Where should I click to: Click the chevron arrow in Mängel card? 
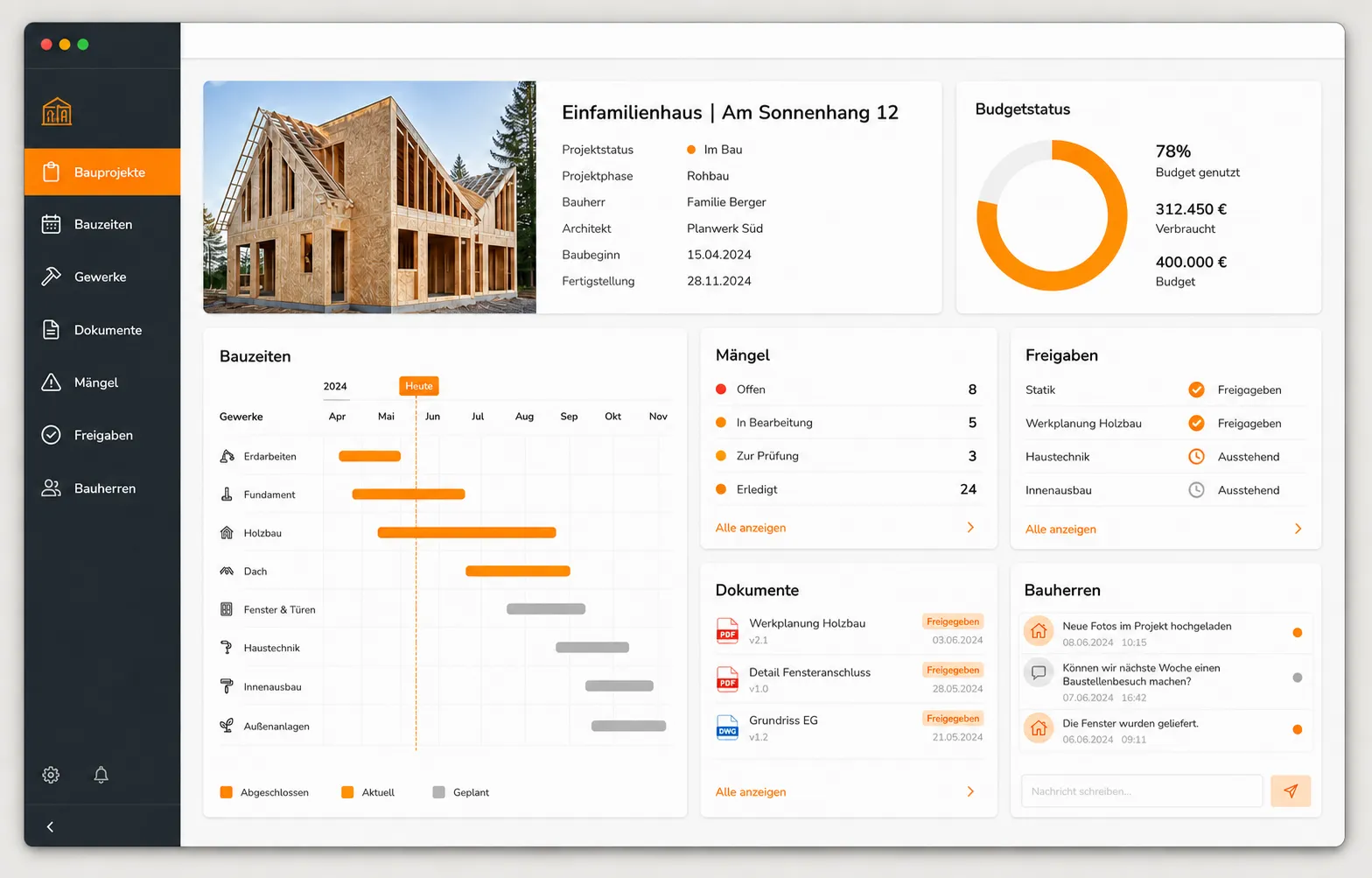tap(970, 527)
